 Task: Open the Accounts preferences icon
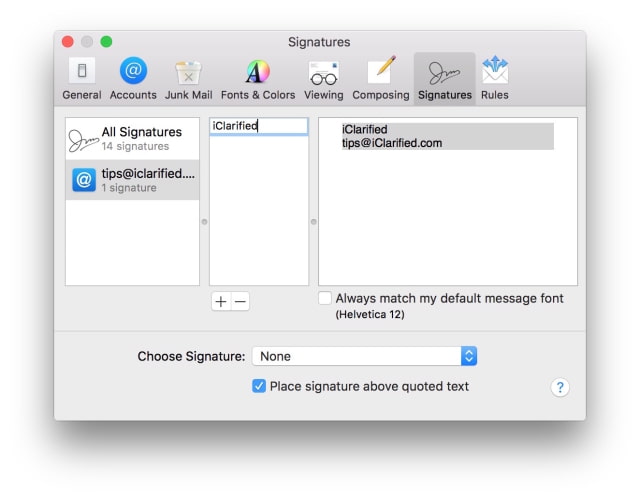pyautogui.click(x=133, y=78)
